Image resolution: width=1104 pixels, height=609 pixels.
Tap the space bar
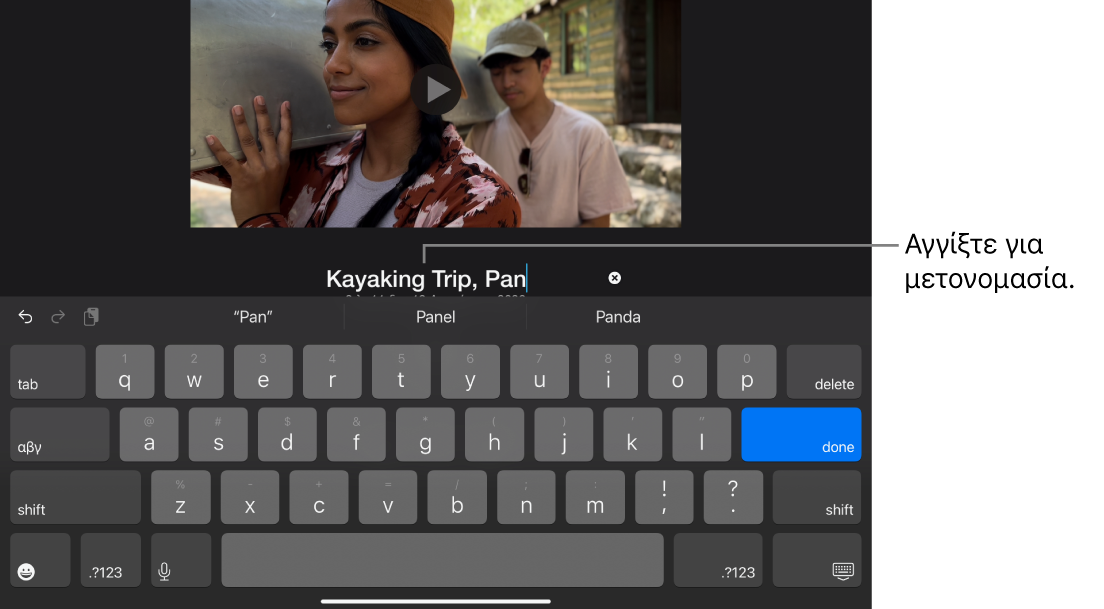pos(442,560)
